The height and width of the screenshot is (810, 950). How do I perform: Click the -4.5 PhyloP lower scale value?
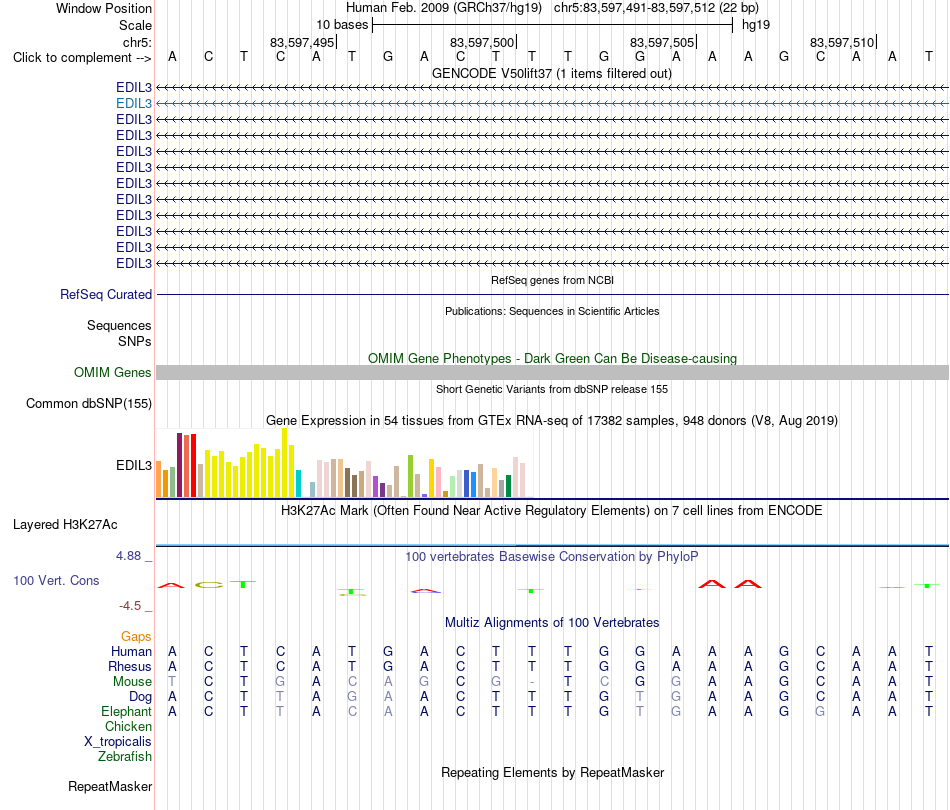coord(130,606)
